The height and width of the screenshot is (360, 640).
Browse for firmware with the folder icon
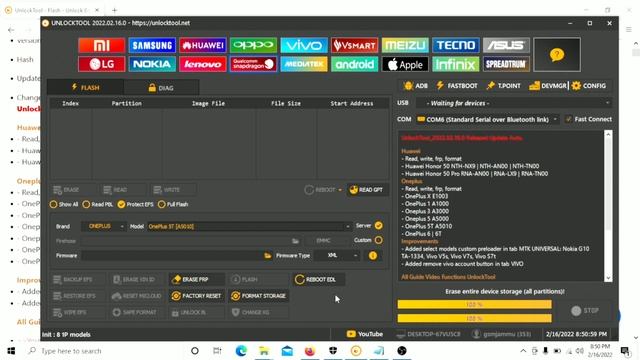pos(267,256)
